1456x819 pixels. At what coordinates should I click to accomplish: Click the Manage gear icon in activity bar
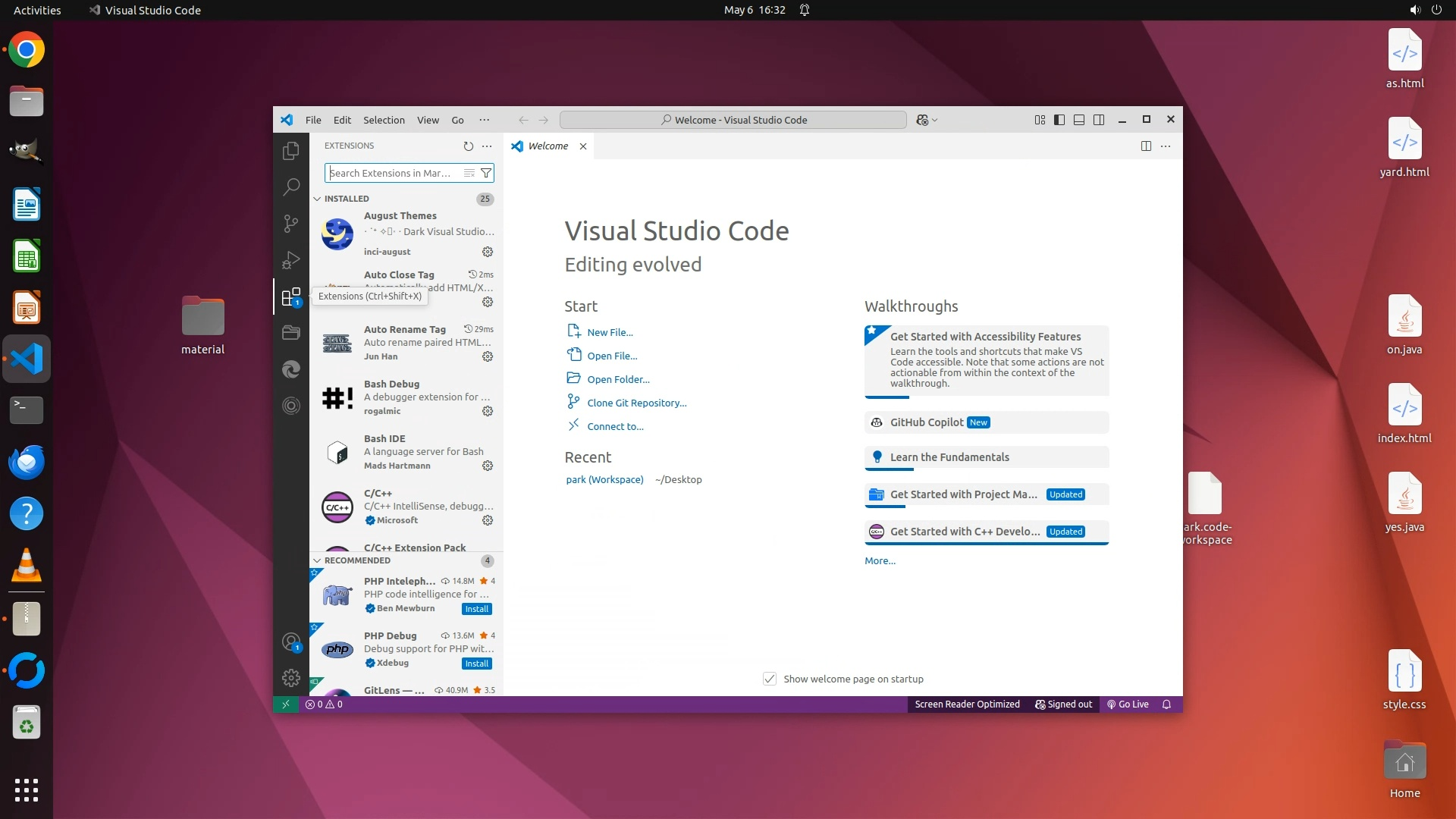click(x=291, y=677)
